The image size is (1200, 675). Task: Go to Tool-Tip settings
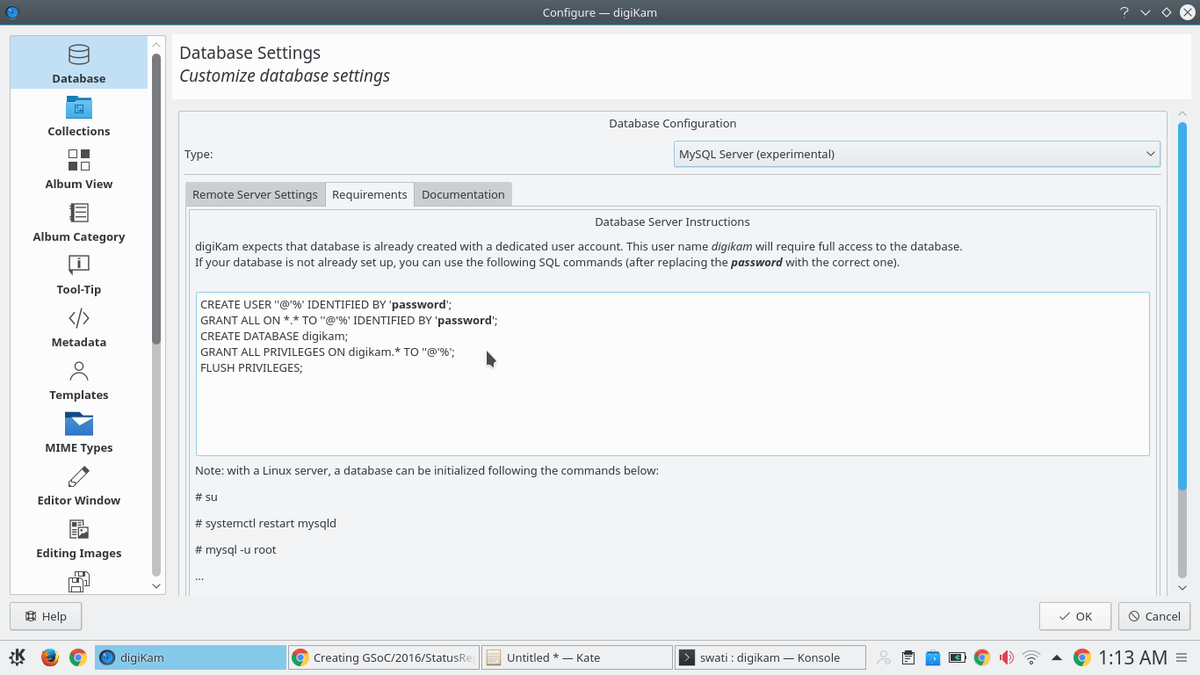pos(79,274)
